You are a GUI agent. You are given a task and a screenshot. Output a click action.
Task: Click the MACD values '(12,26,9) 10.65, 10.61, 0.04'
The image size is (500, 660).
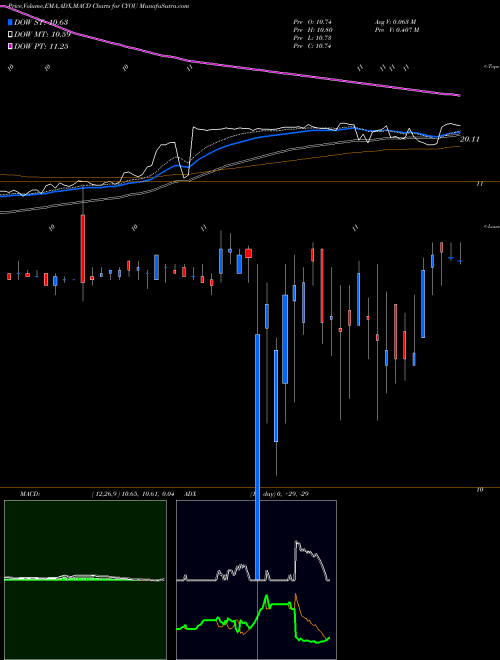coord(133,494)
